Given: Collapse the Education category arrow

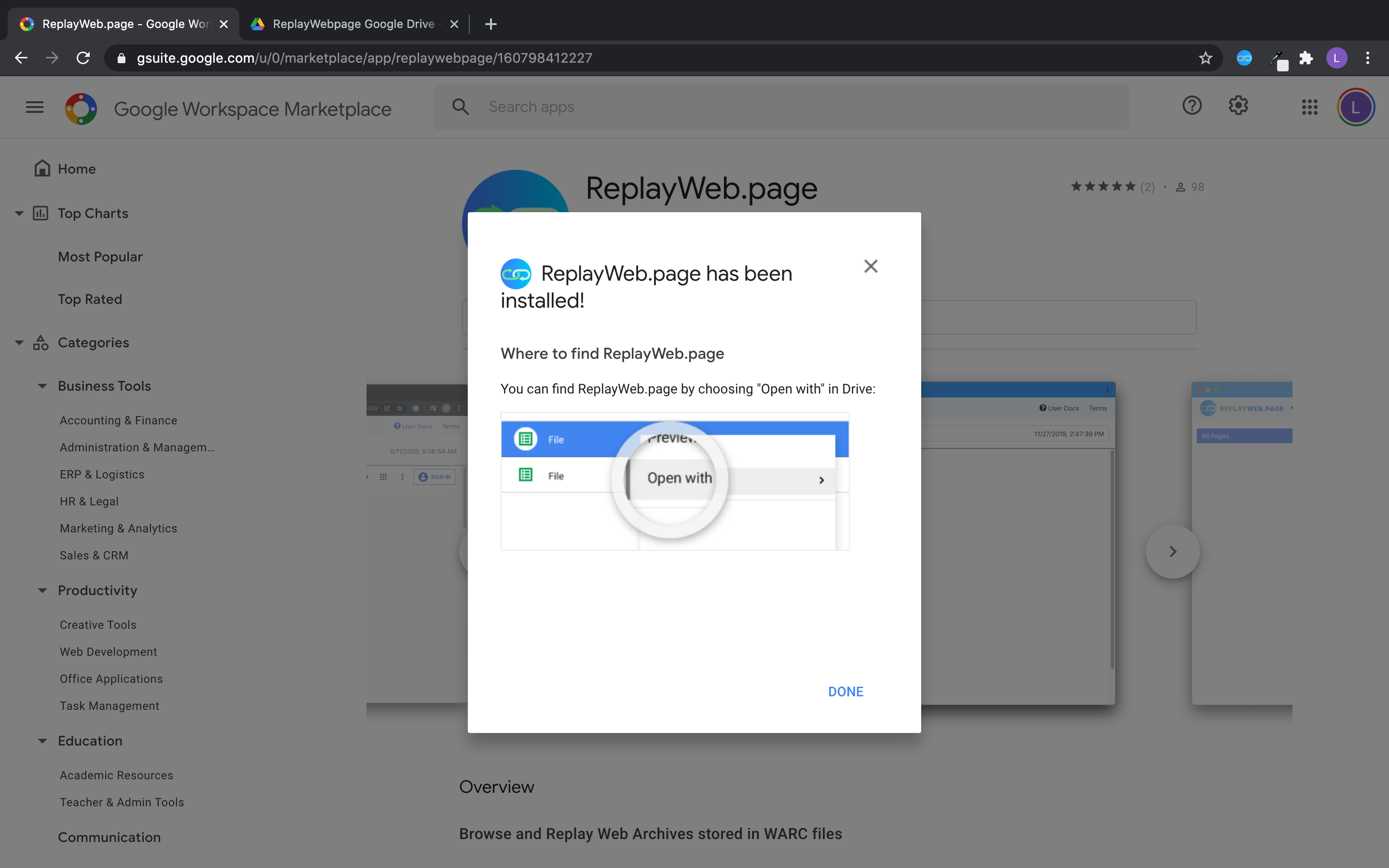Looking at the screenshot, I should click(x=42, y=741).
